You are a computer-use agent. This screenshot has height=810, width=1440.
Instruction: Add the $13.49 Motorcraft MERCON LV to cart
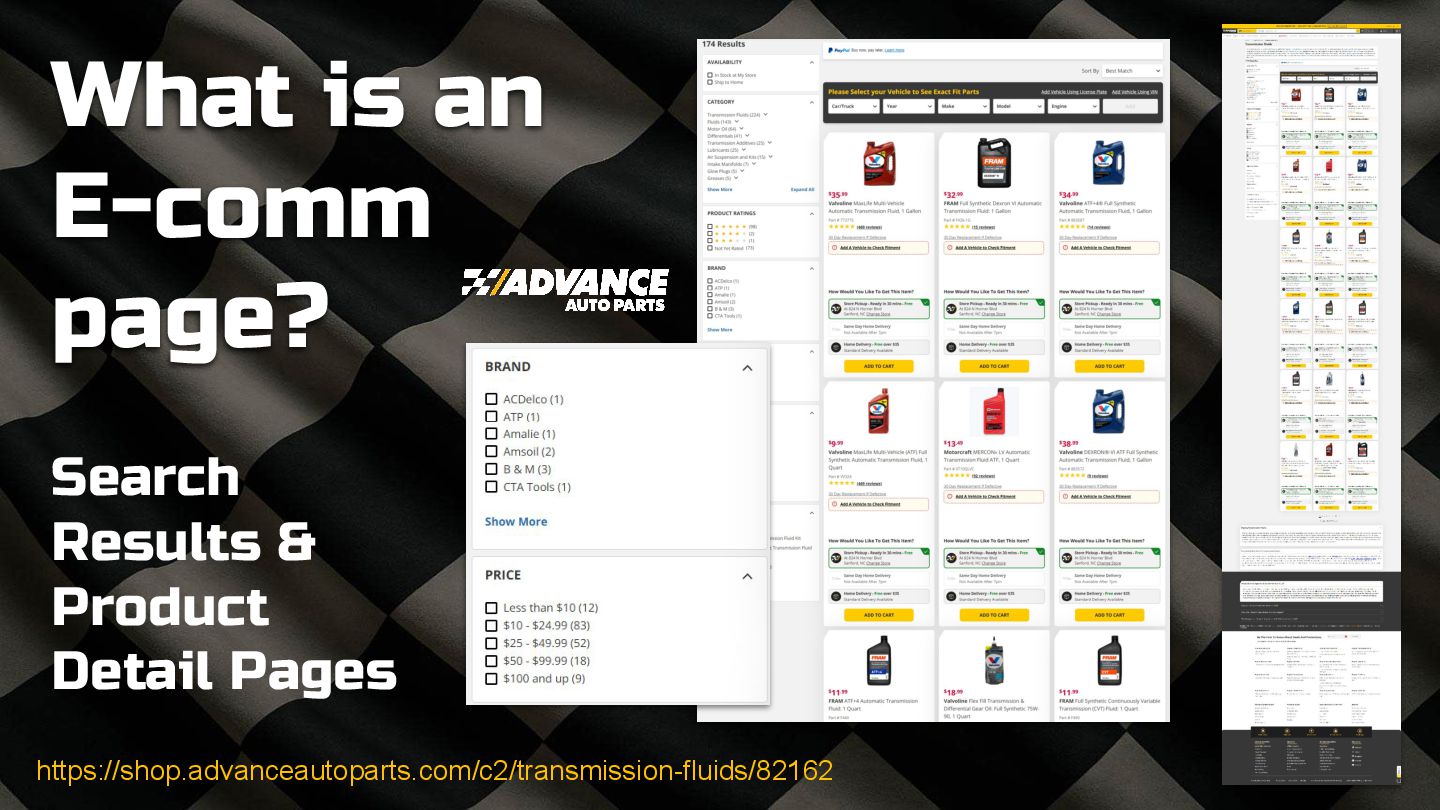994,615
